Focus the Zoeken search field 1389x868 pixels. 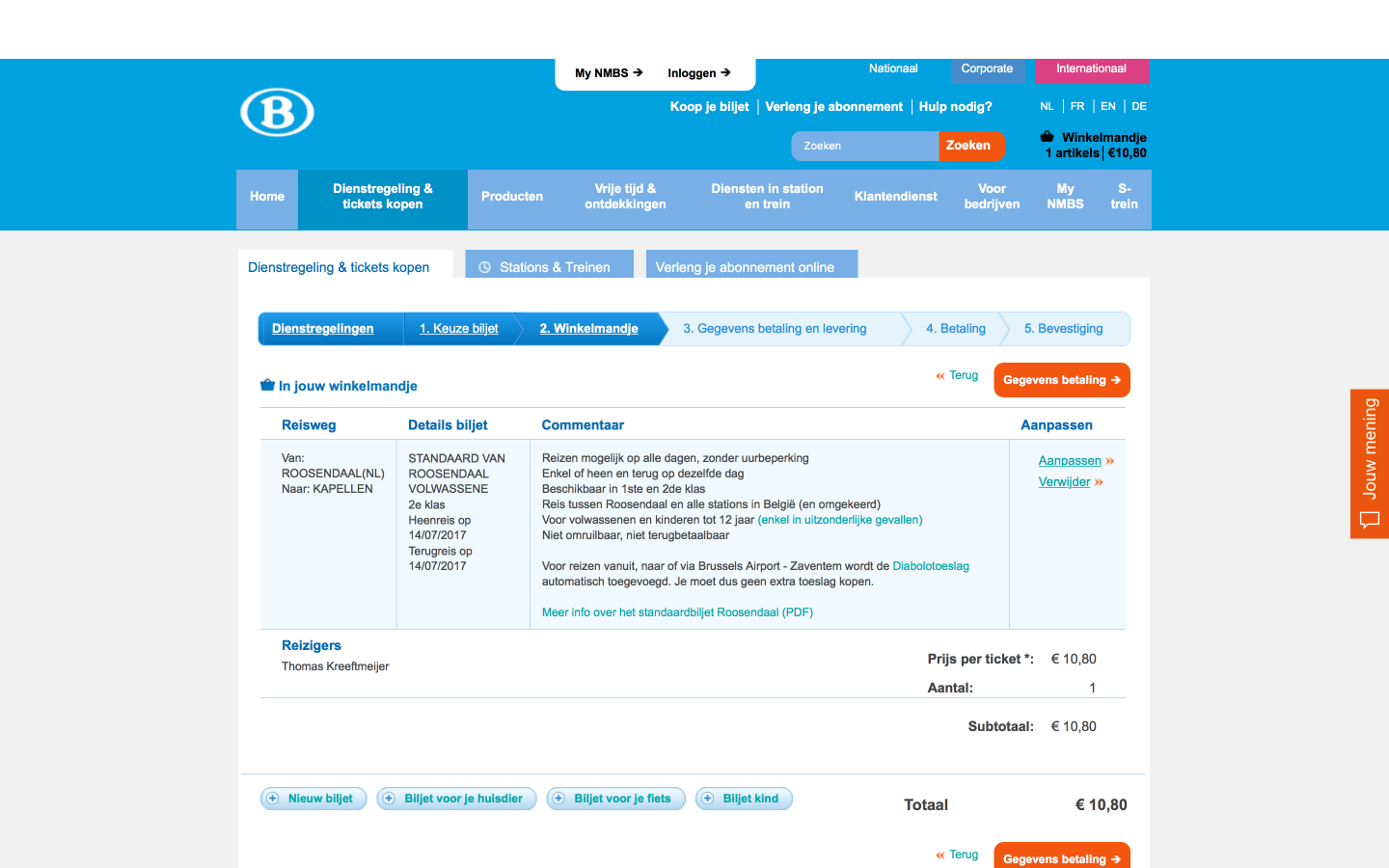coord(865,146)
